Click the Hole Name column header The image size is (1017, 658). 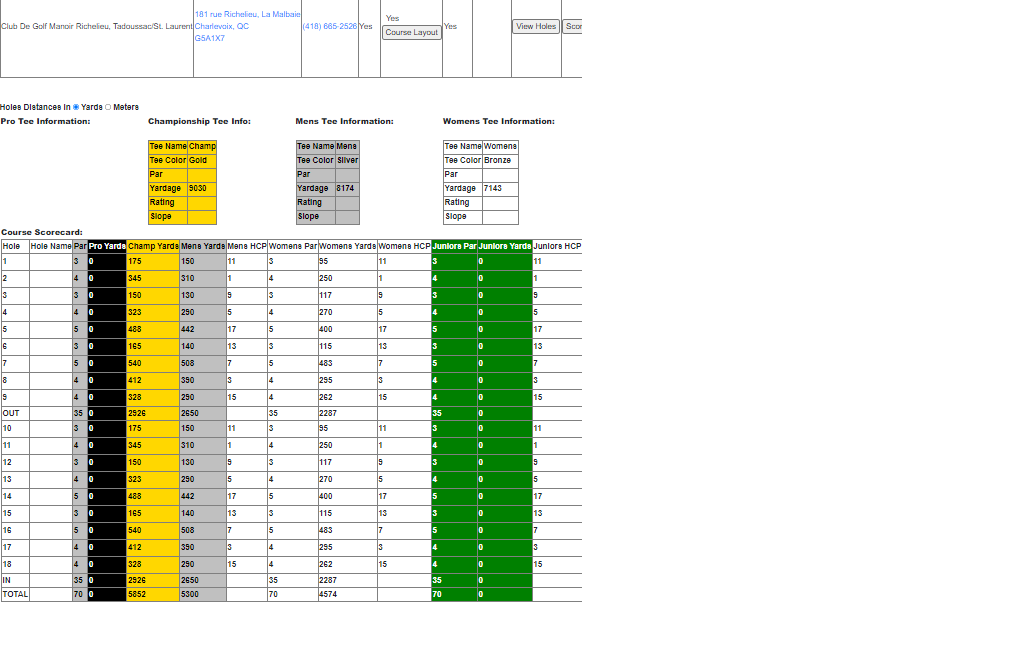click(51, 246)
